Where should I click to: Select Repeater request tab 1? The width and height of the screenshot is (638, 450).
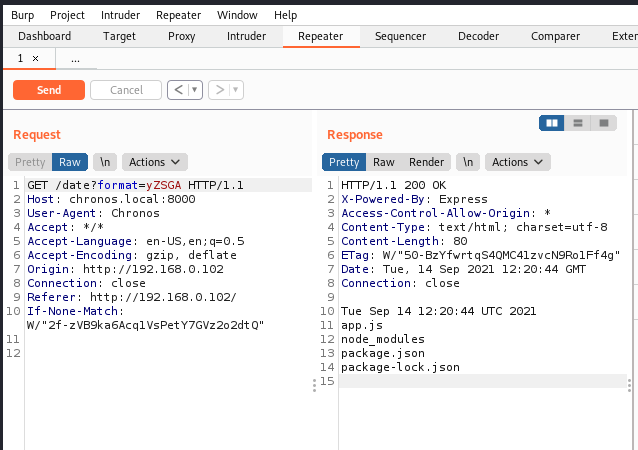20,59
